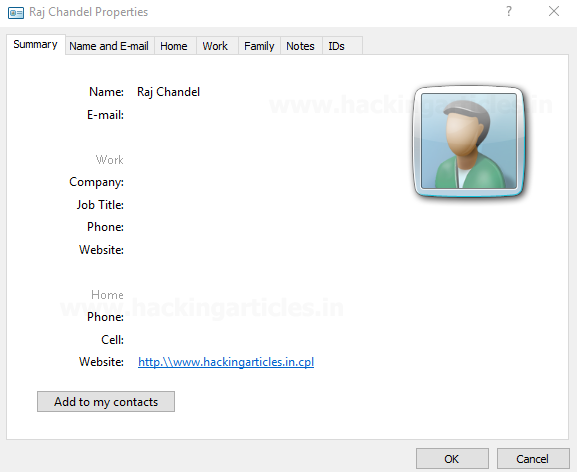Click the name value Raj Chandel
The height and width of the screenshot is (472, 577).
[169, 92]
